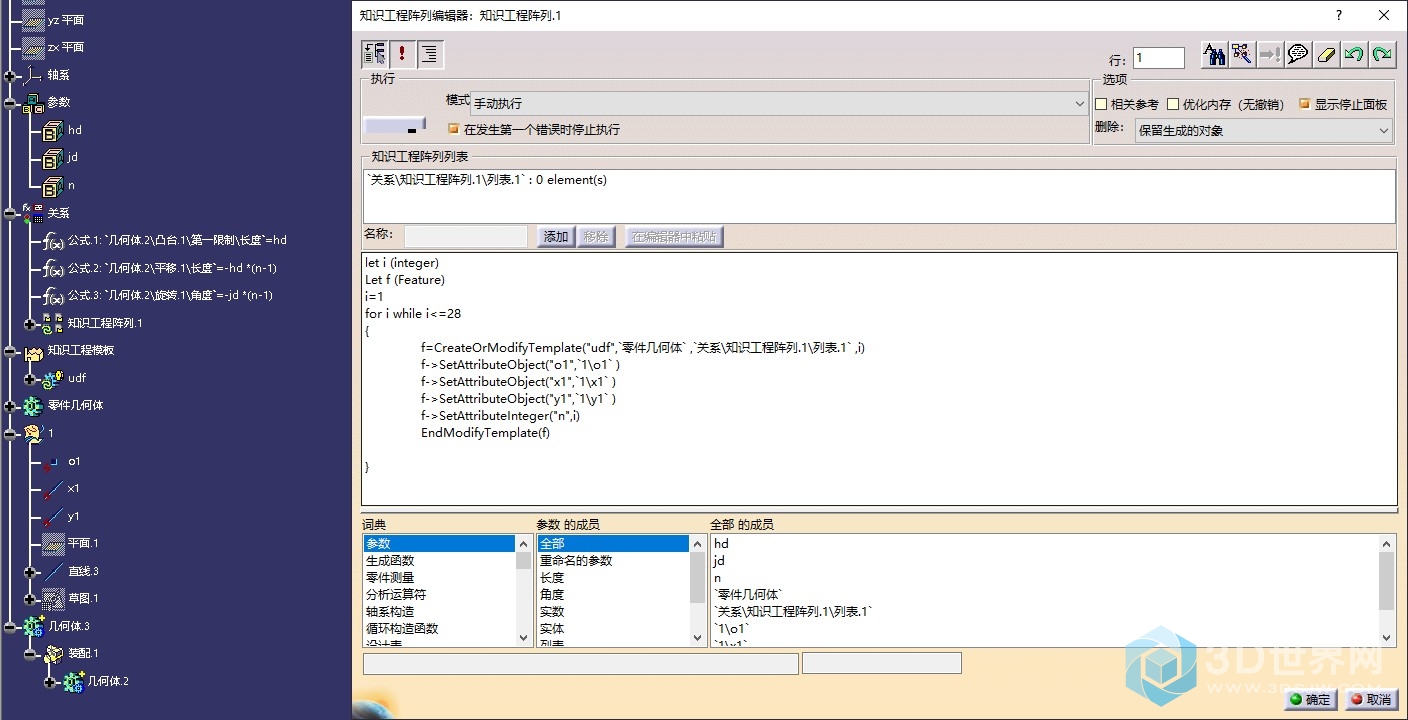
Task: Click the scrollbar of the 词典 list
Action: tap(523, 591)
